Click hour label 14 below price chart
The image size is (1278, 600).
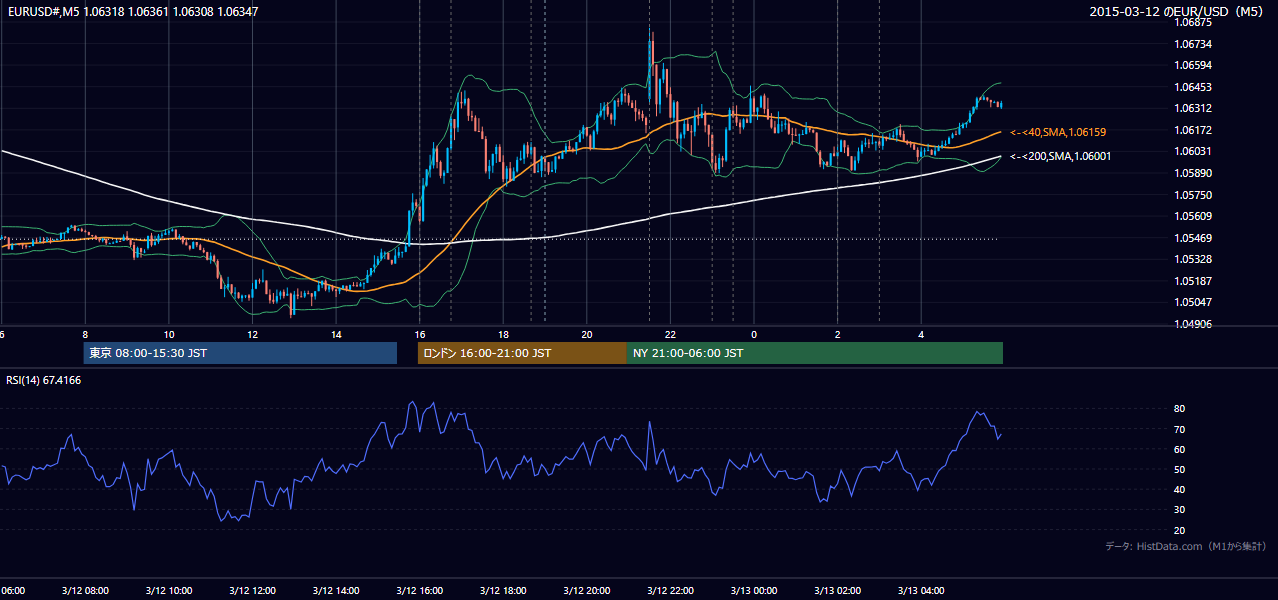coord(336,334)
